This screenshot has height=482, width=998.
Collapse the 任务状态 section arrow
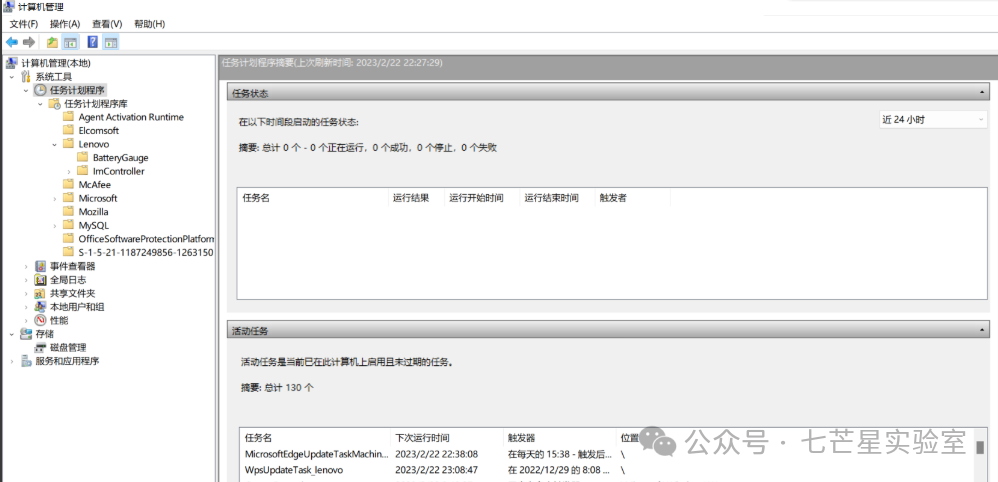point(982,93)
